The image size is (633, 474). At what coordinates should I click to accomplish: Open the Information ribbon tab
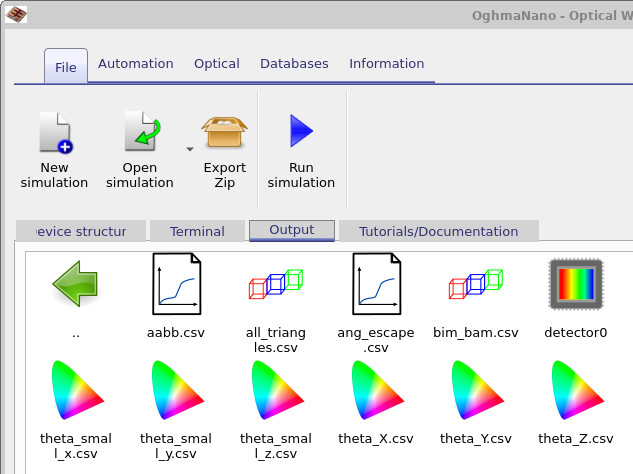(x=386, y=63)
